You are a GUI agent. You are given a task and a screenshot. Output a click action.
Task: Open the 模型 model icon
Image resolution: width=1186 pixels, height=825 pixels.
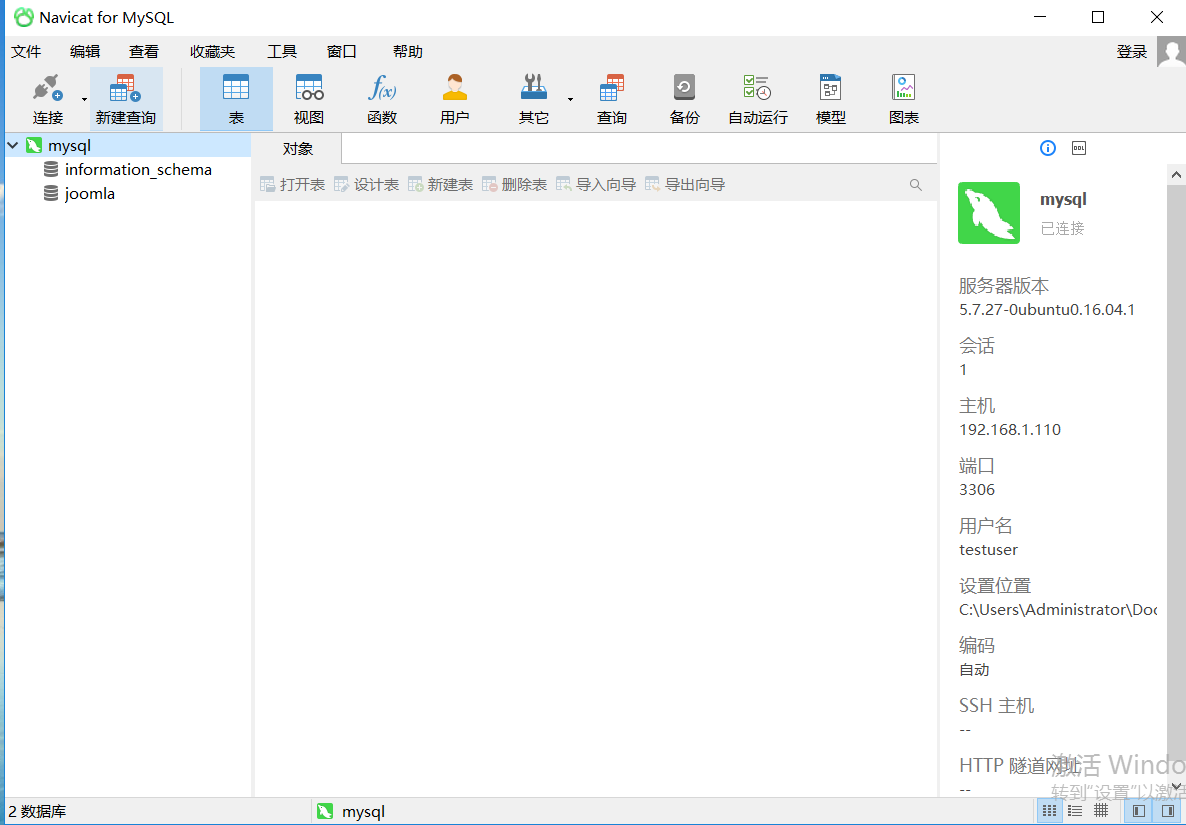tap(831, 99)
